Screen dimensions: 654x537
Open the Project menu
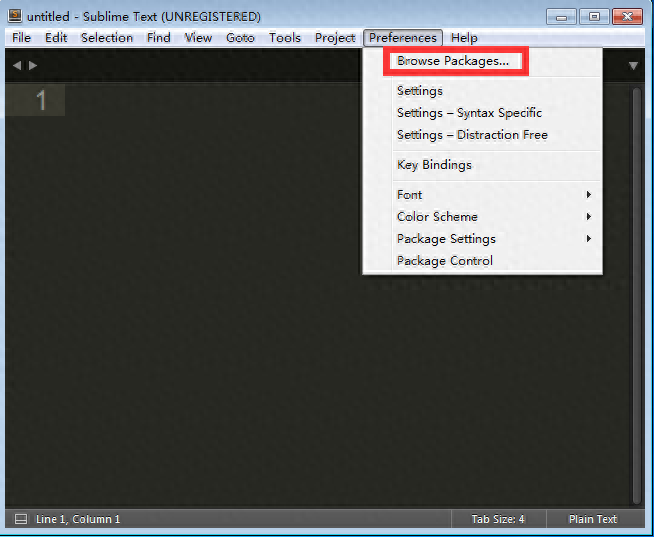(x=335, y=38)
